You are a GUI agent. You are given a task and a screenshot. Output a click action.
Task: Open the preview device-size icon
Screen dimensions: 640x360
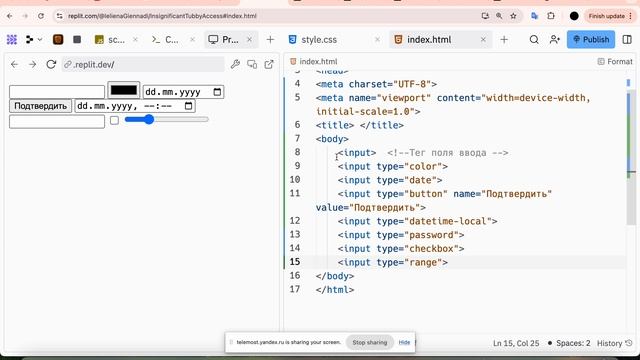[252, 64]
